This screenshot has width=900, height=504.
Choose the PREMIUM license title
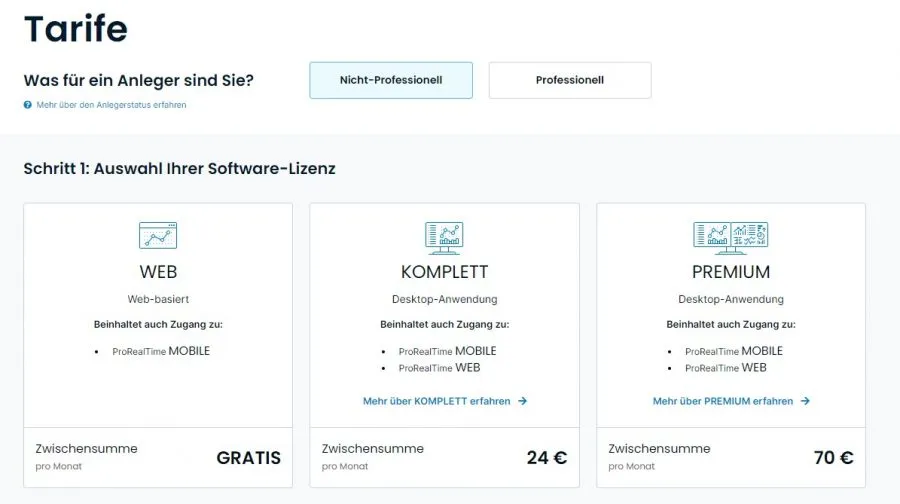(731, 272)
